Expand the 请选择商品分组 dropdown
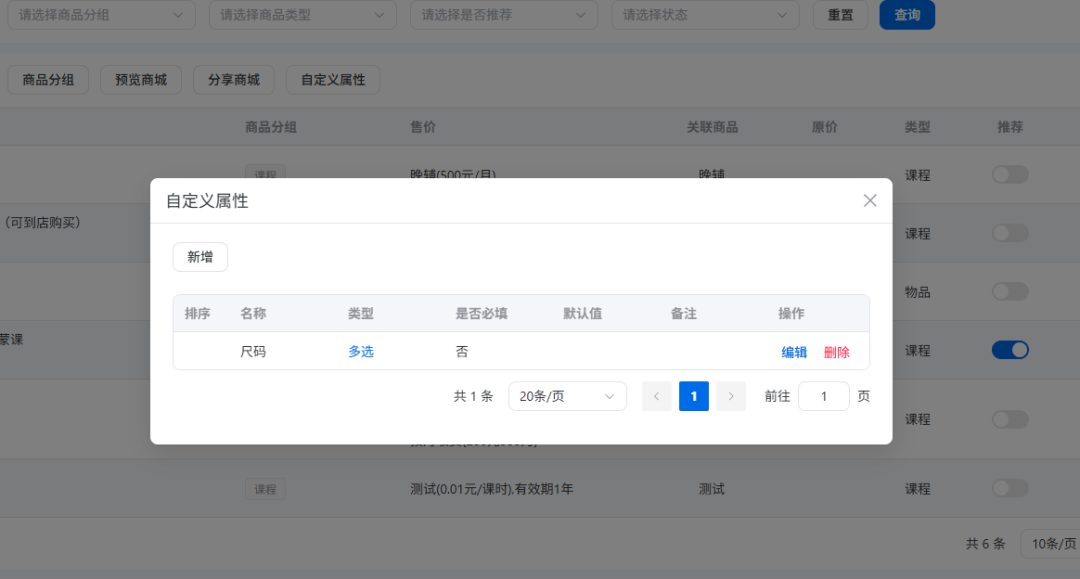Screen dimensions: 1080x579 click(101, 15)
